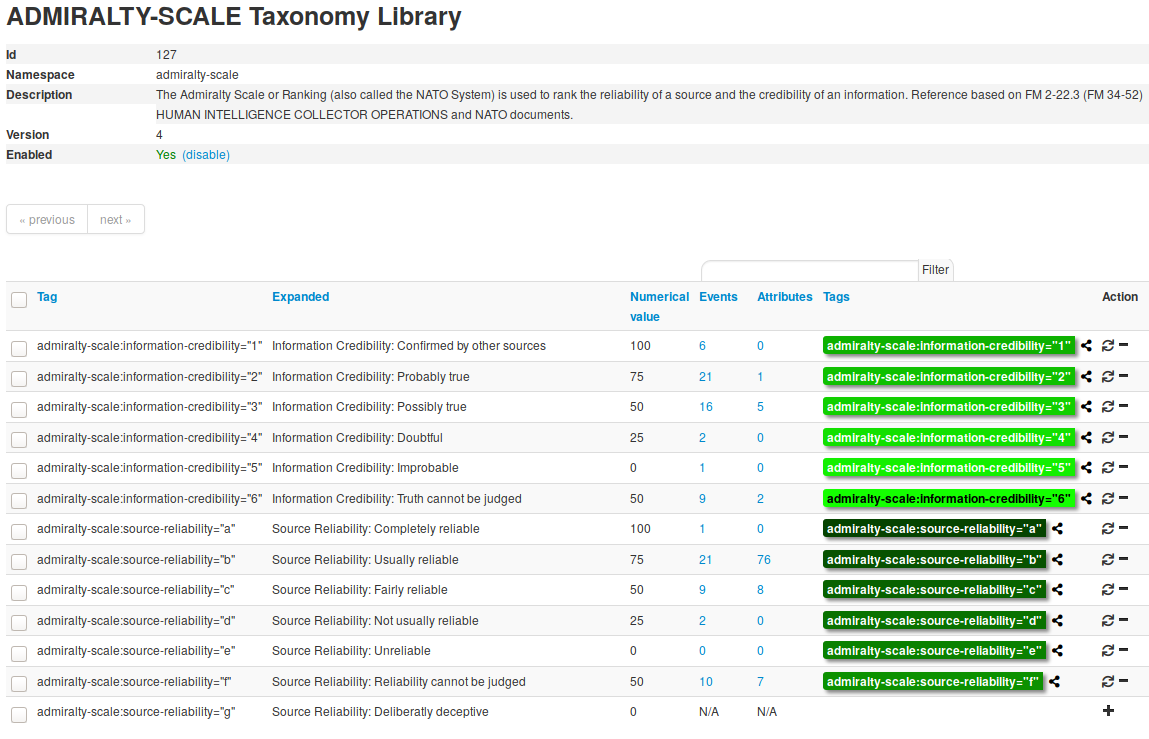Click share icon for source-reliability="b" row
Viewport: 1149px width, 739px height.
tap(1057, 559)
